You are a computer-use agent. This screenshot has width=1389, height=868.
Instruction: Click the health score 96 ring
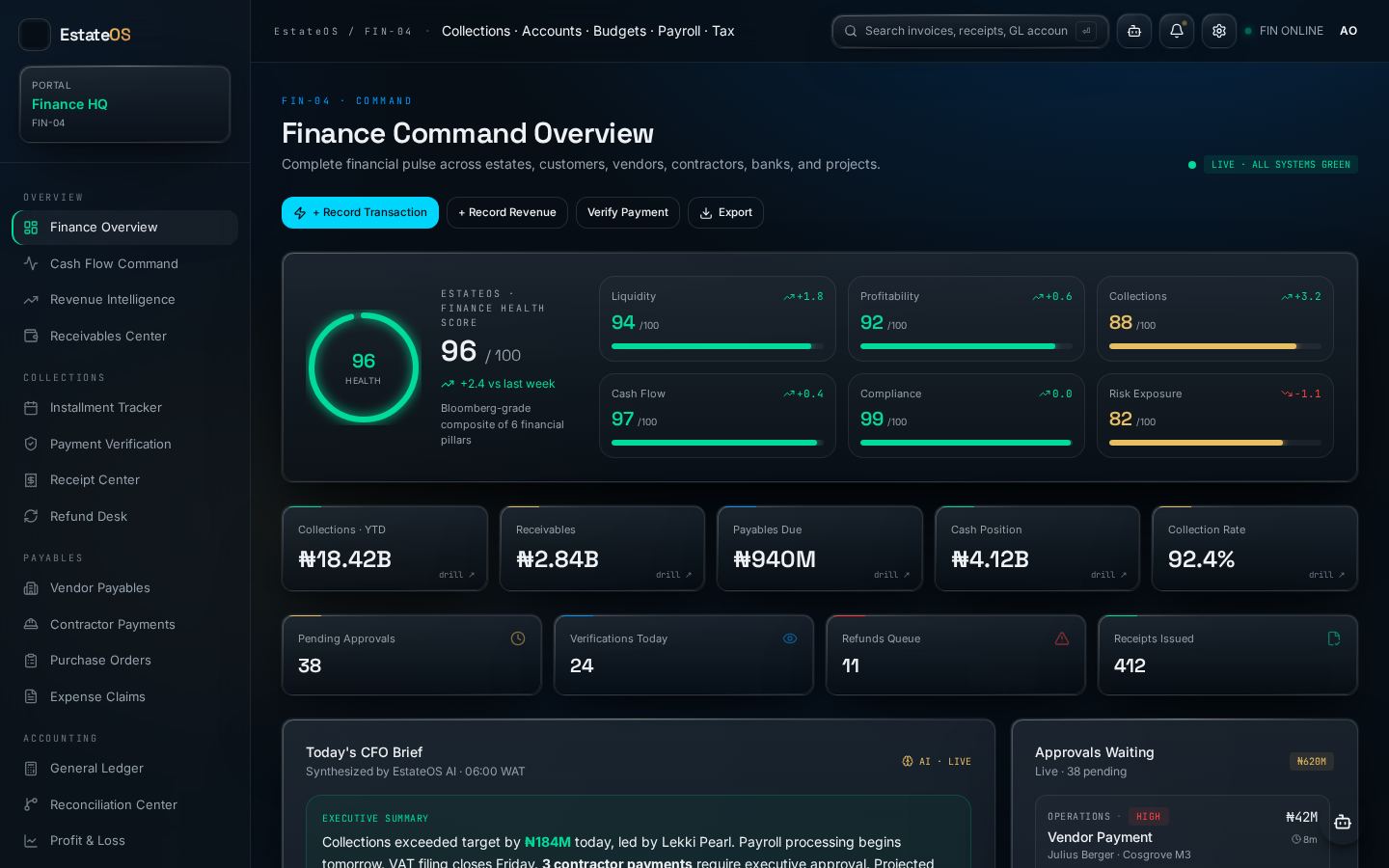[x=364, y=367]
